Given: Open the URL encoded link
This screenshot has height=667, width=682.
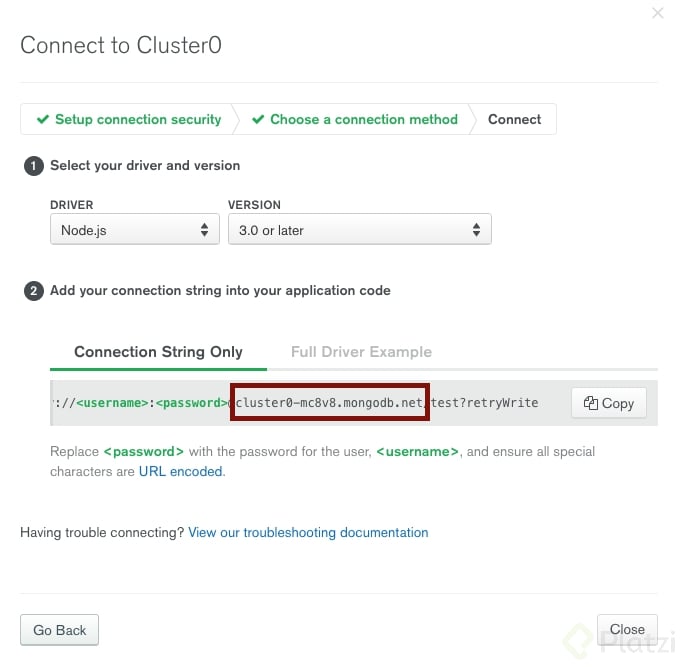Looking at the screenshot, I should pos(181,472).
